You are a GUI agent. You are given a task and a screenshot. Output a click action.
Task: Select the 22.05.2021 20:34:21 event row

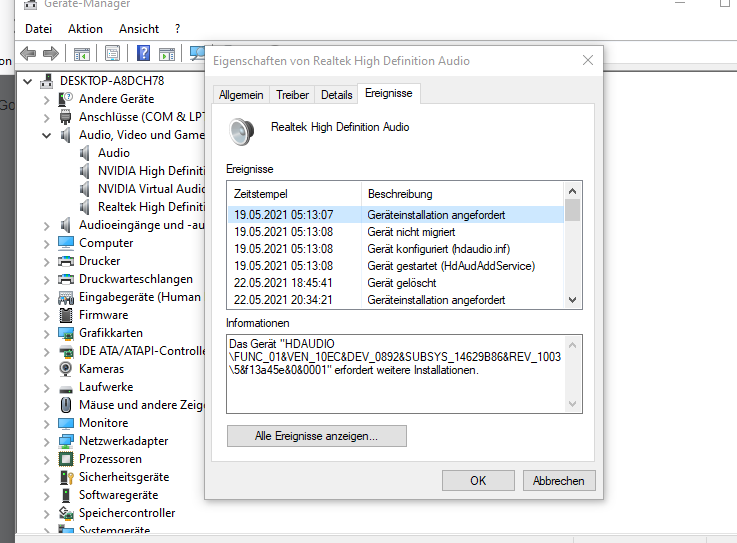click(396, 299)
